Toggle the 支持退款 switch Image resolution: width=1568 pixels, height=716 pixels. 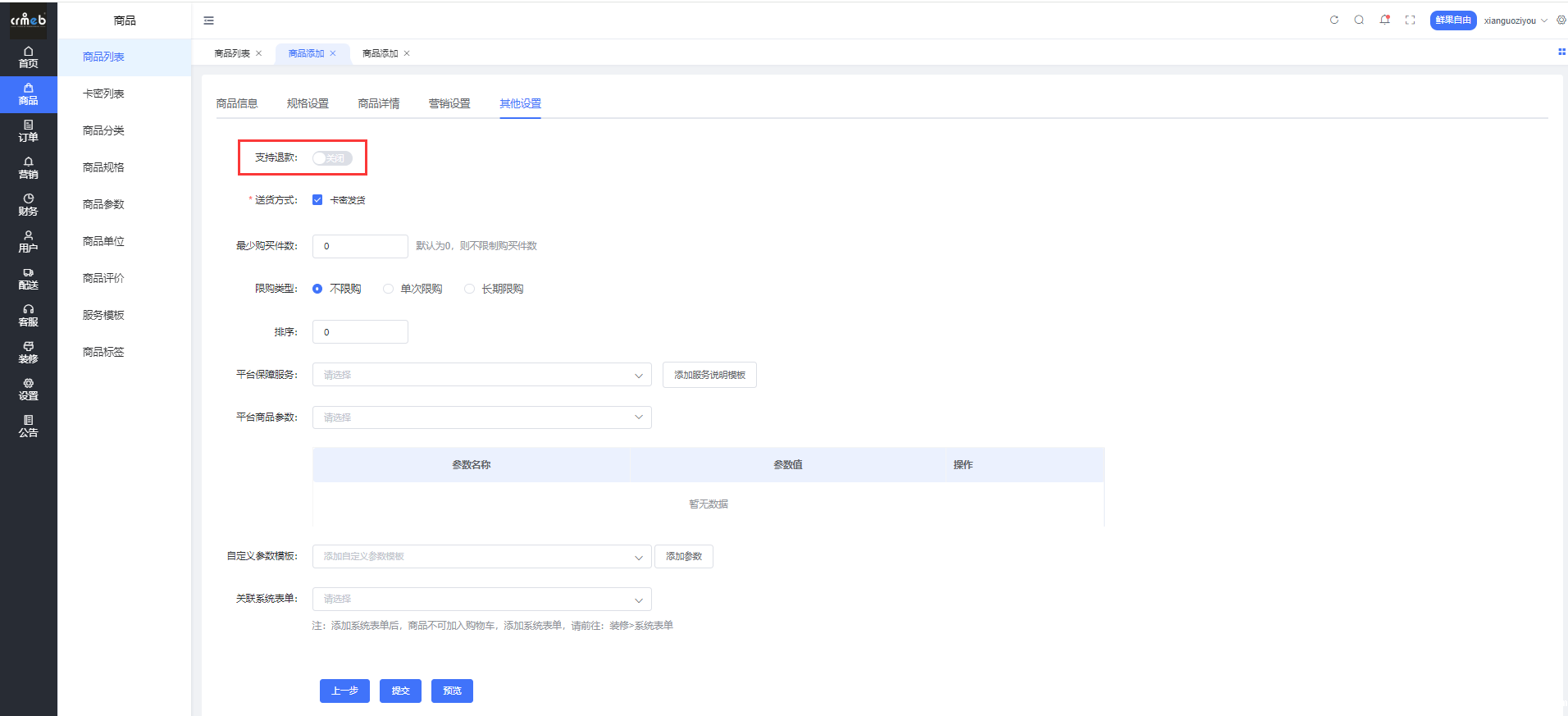click(x=332, y=158)
